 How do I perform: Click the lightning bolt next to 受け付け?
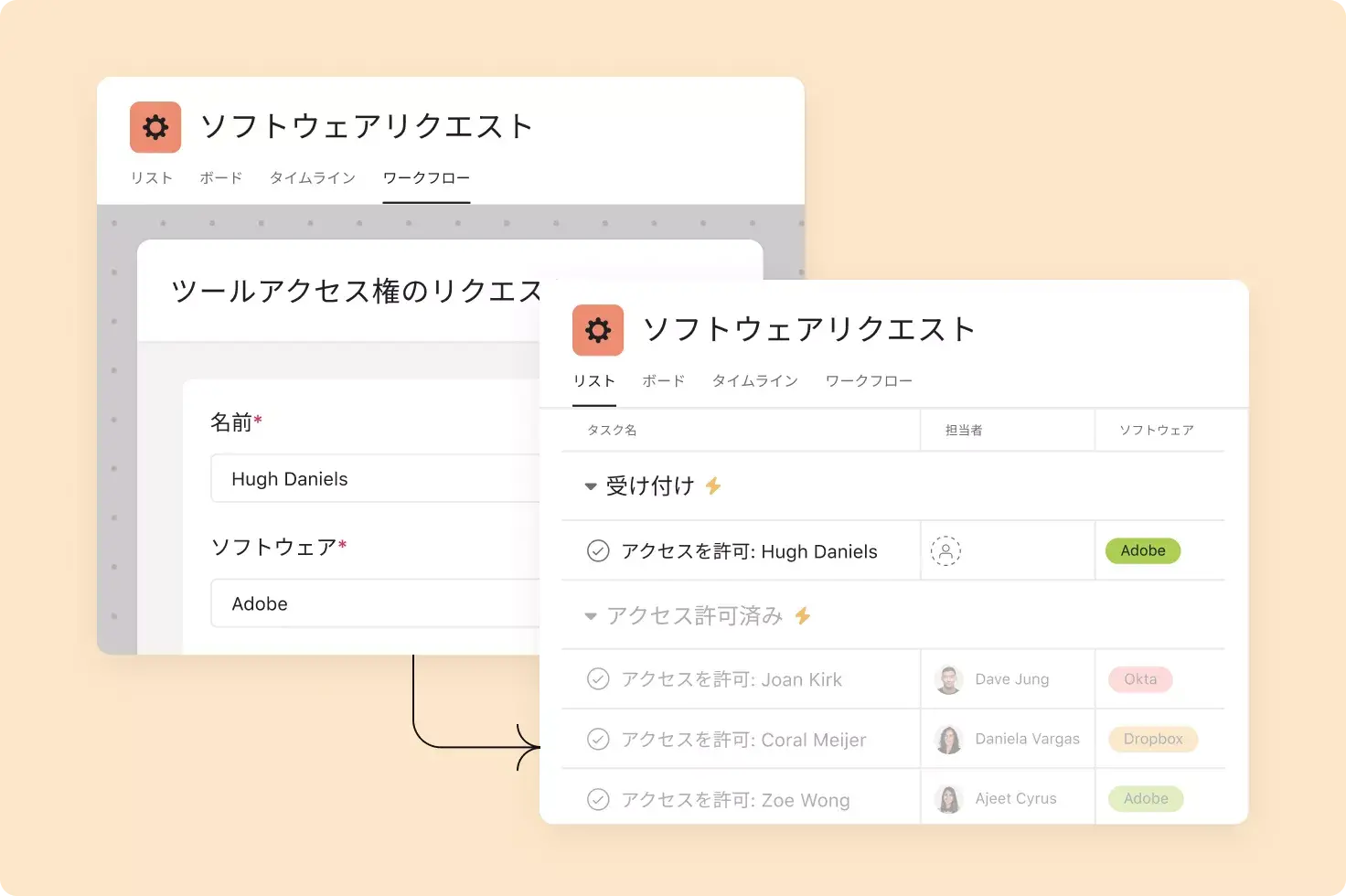click(x=712, y=487)
